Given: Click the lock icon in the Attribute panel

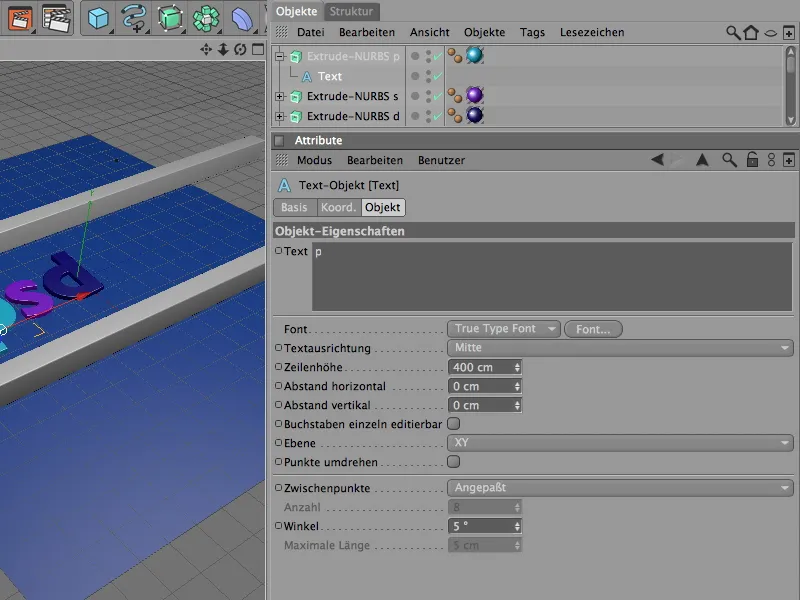Looking at the screenshot, I should tap(752, 160).
